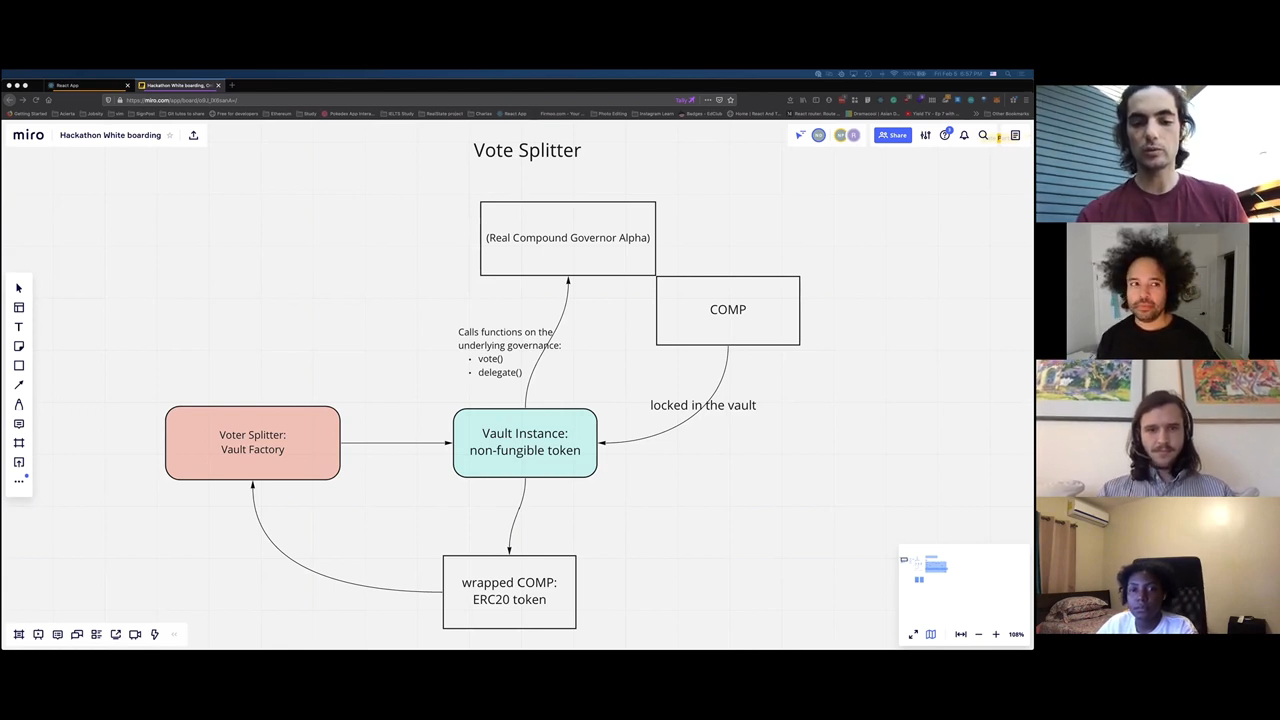Open search magnifier in Miro toolbar
Screen dimensions: 1280x720
click(x=983, y=135)
